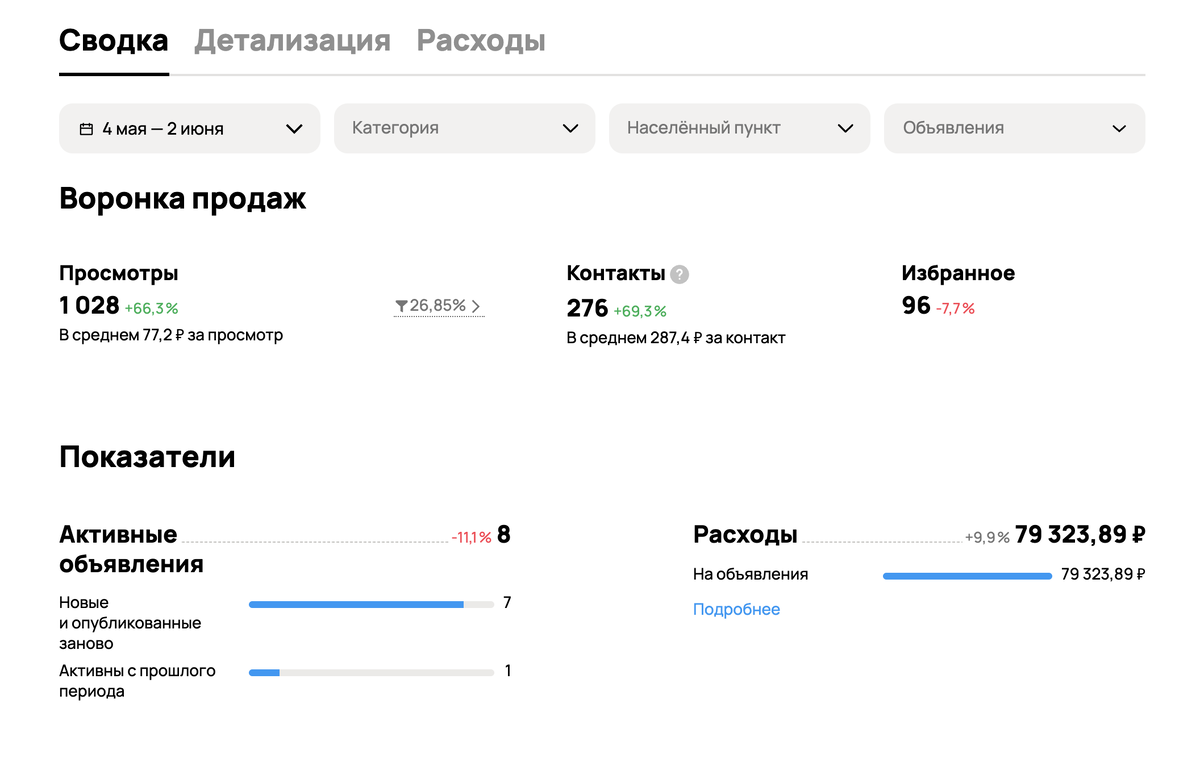The height and width of the screenshot is (758, 1200).
Task: Click the 'Новые и опубликованные заново' label
Action: point(130,623)
